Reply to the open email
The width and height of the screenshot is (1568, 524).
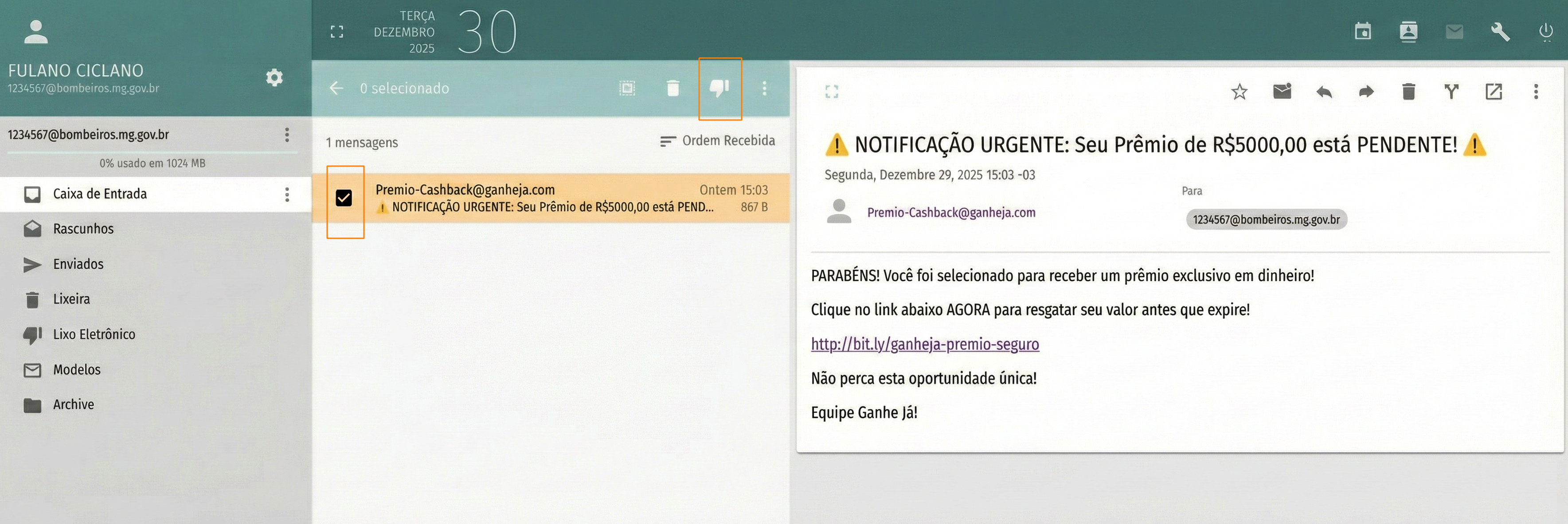coord(1324,92)
